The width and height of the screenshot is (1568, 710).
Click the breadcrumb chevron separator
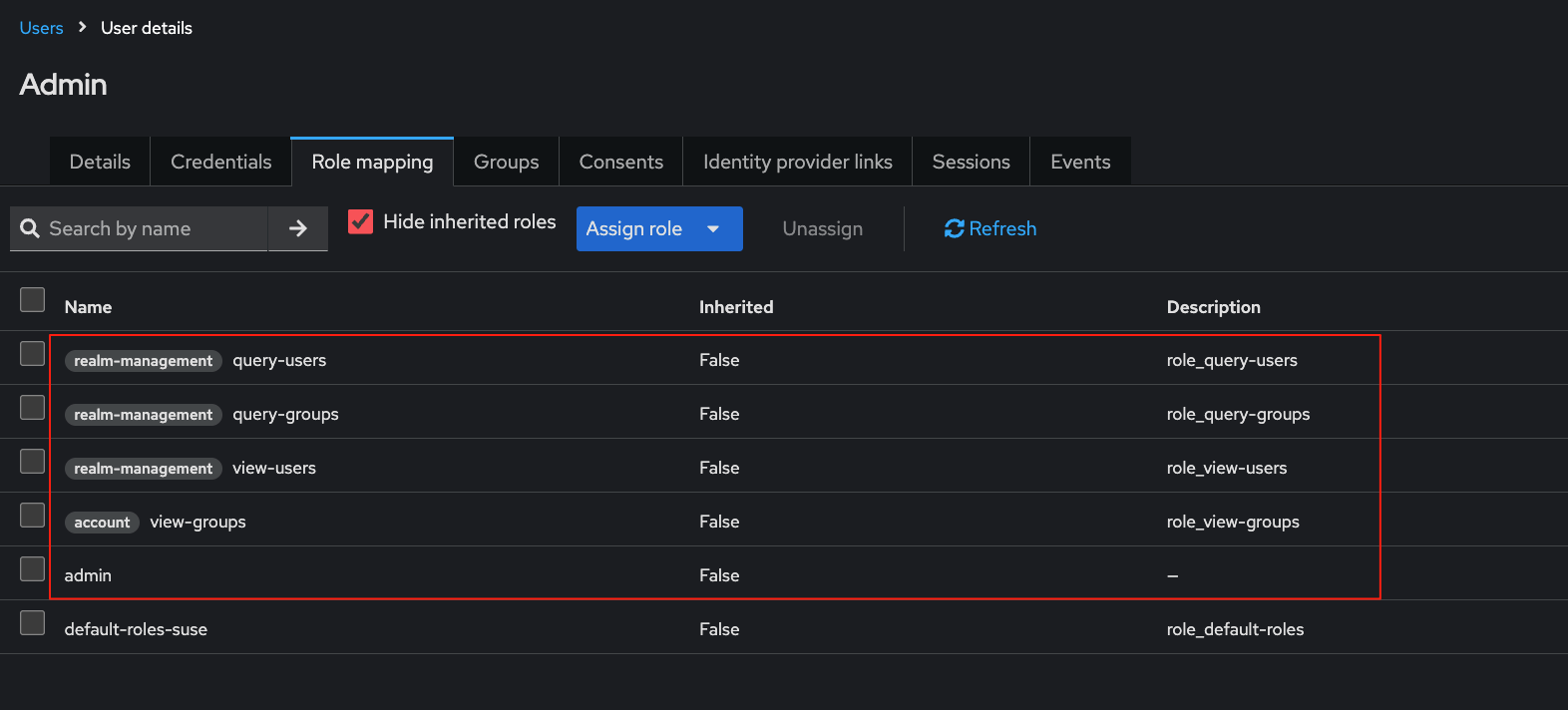[82, 27]
